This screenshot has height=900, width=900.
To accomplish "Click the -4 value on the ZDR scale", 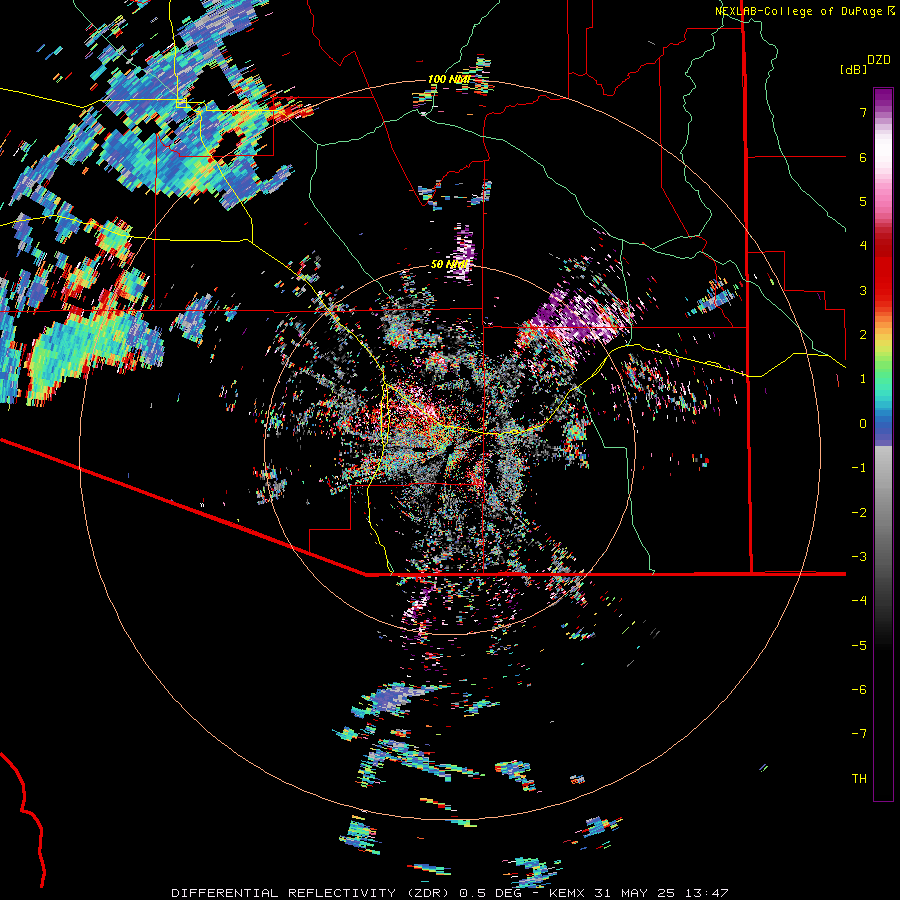I will pyautogui.click(x=859, y=601).
